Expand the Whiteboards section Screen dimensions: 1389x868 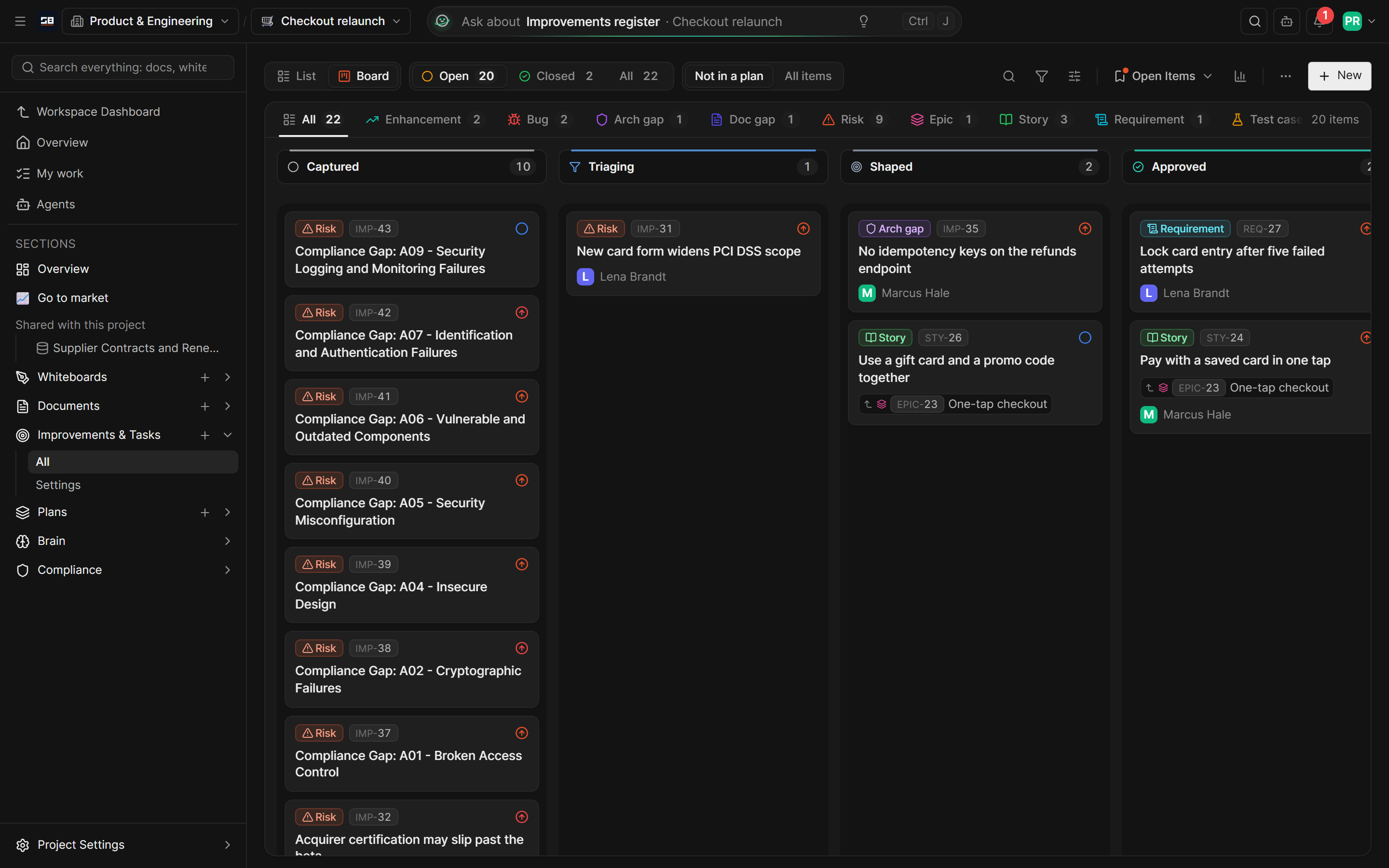pyautogui.click(x=227, y=377)
